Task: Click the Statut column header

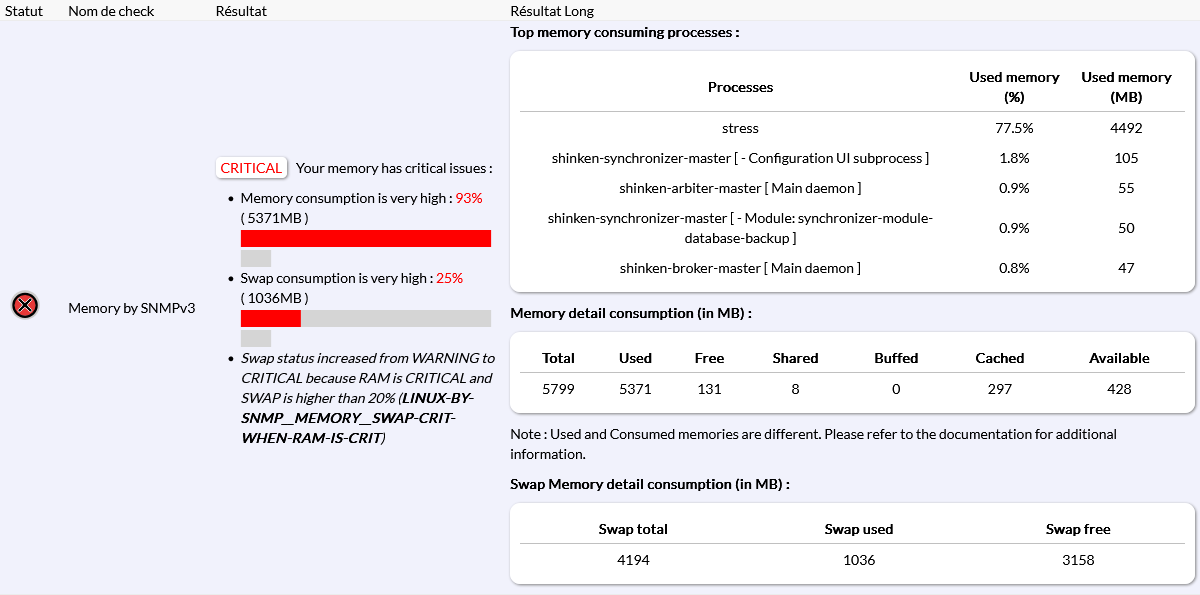Action: [24, 11]
